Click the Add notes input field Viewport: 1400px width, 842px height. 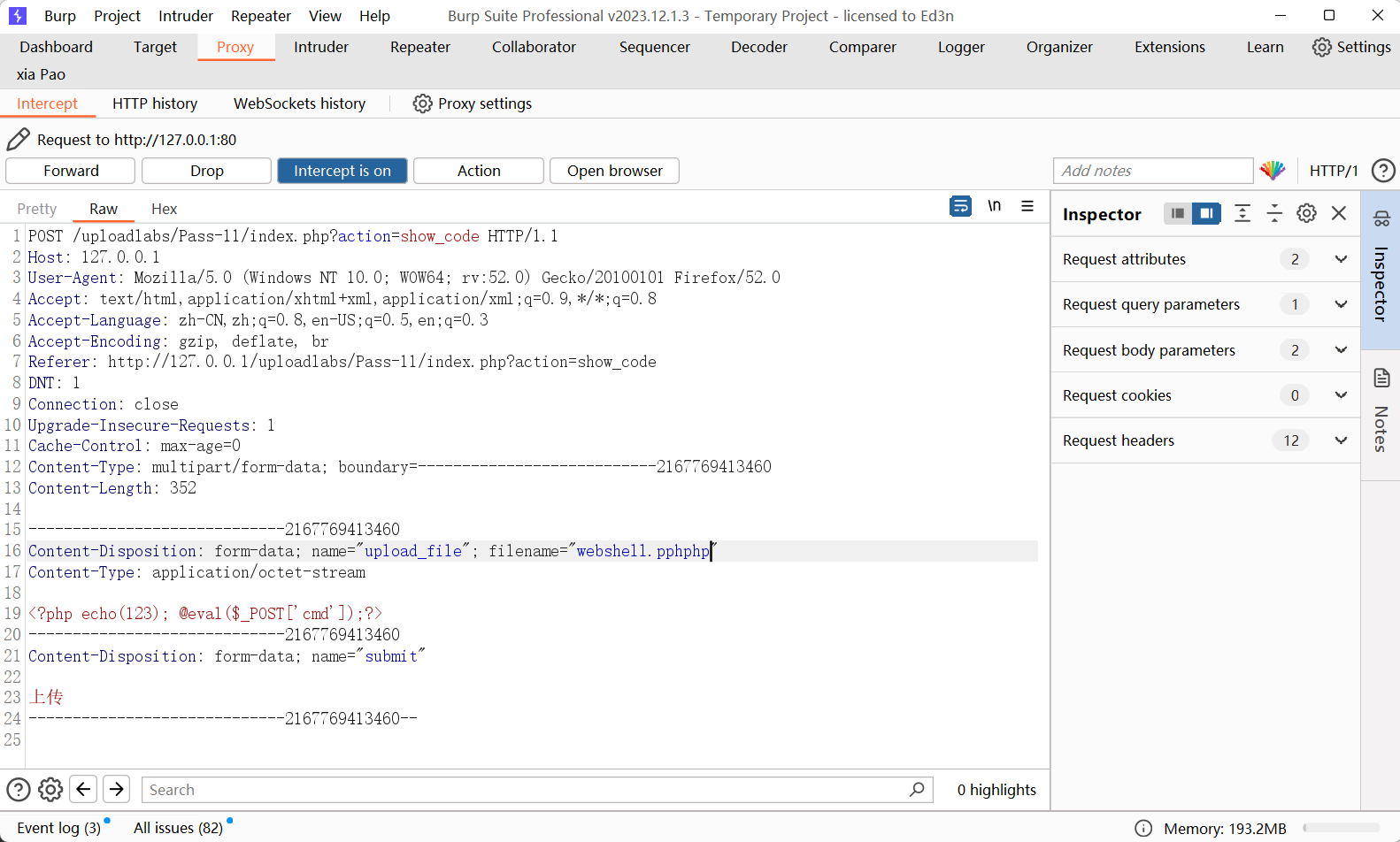[x=1153, y=171]
